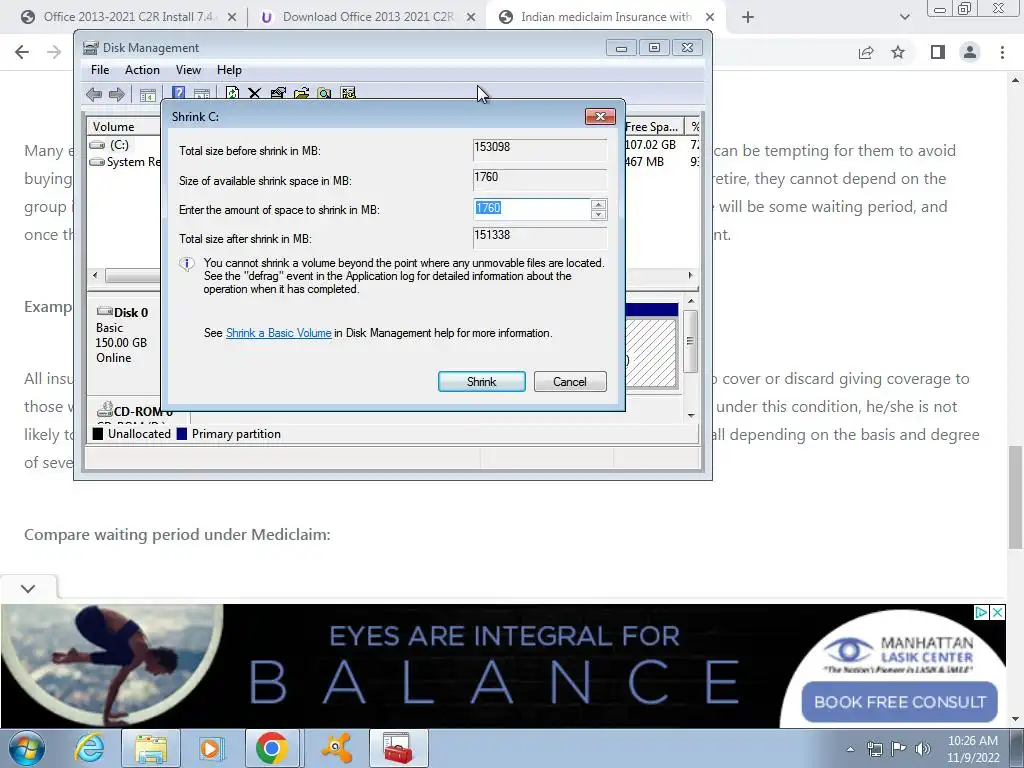The height and width of the screenshot is (768, 1024).
Task: Click the Shrink button
Action: (x=482, y=382)
